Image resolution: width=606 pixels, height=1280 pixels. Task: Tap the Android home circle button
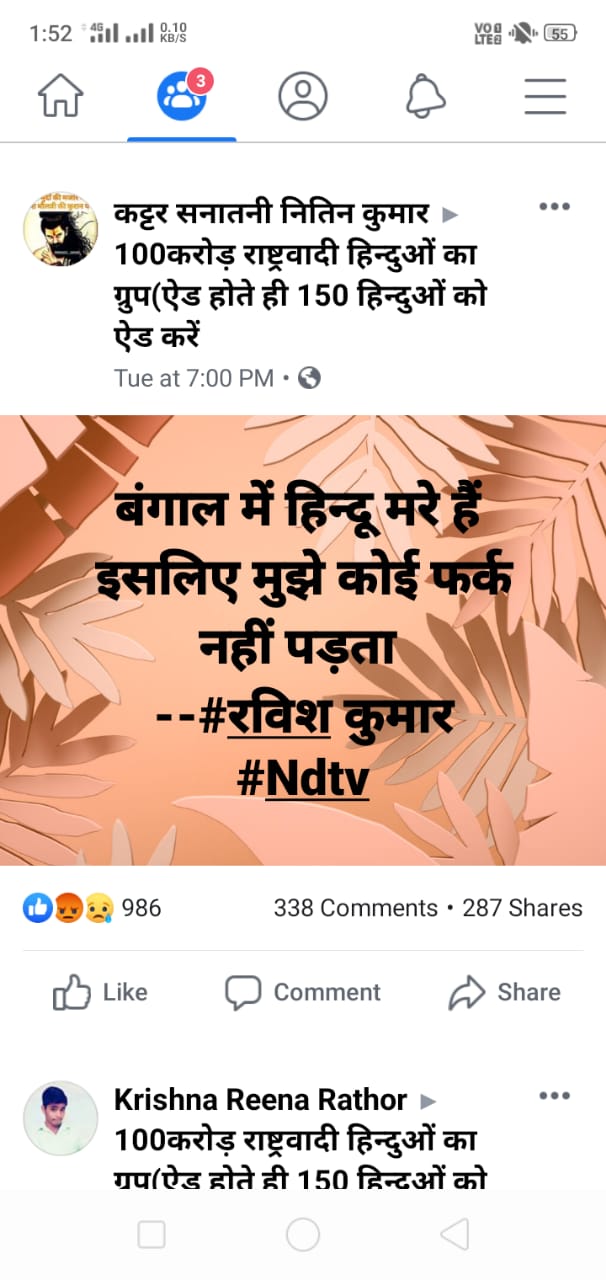click(x=303, y=1235)
